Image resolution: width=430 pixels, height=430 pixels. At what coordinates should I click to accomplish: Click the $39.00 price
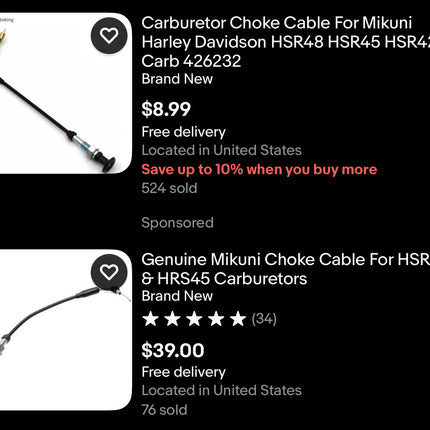[x=173, y=350]
